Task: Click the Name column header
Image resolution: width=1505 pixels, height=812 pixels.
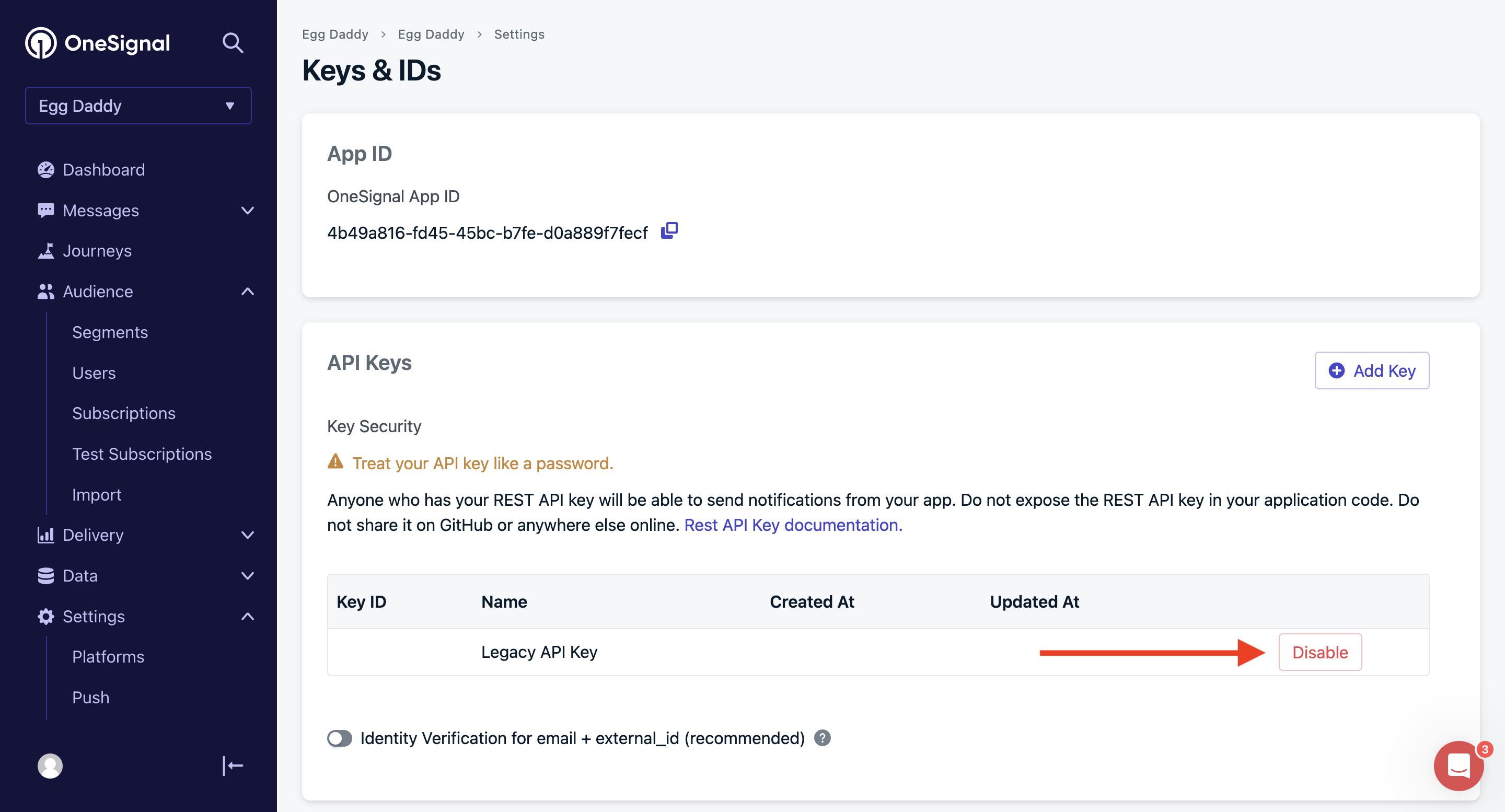Action: point(504,602)
